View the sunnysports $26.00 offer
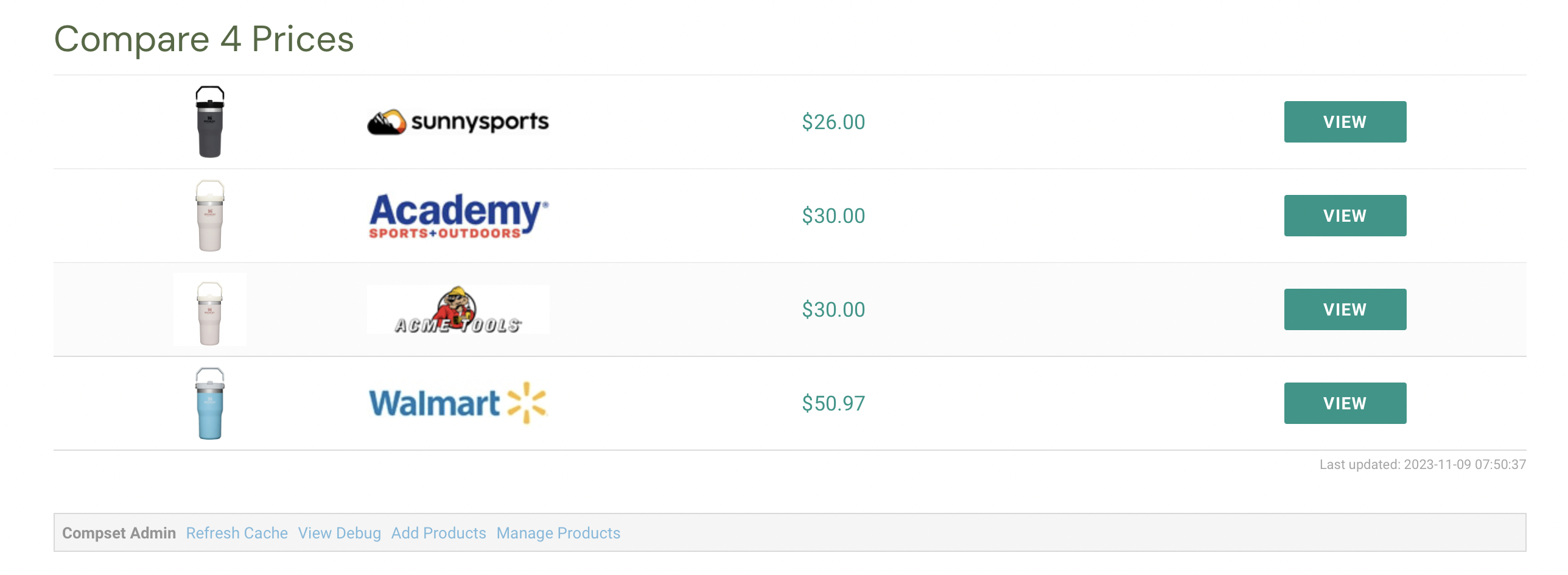The width and height of the screenshot is (1568, 575). (1345, 122)
